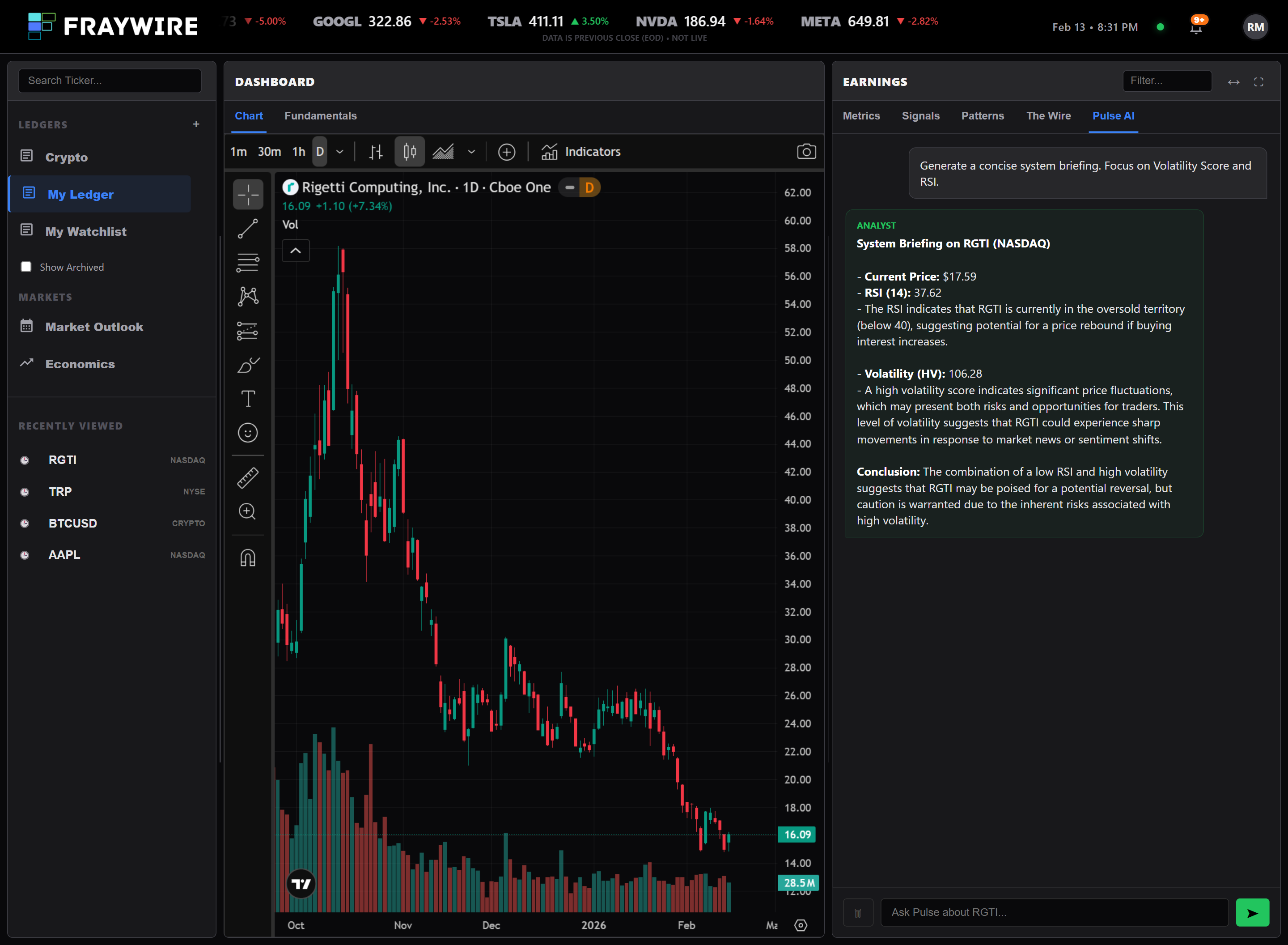The width and height of the screenshot is (1288, 945).
Task: Click the green send message button
Action: tap(1252, 912)
